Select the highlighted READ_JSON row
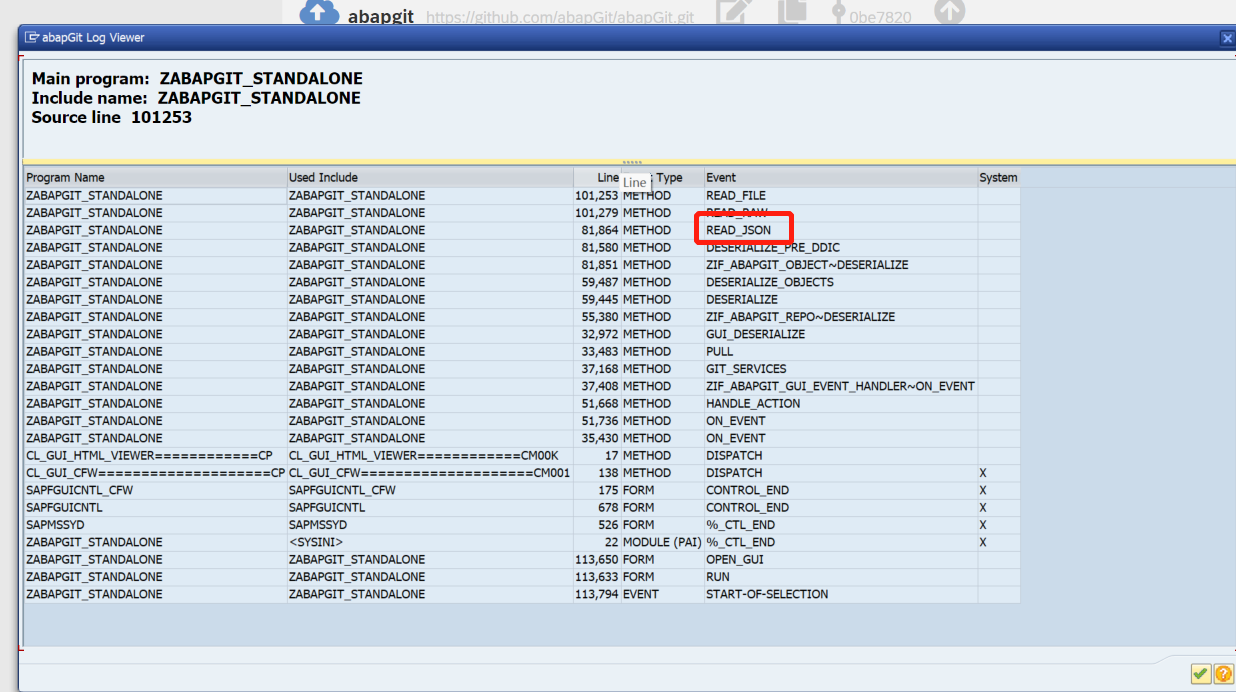Image resolution: width=1236 pixels, height=692 pixels. 744,229
